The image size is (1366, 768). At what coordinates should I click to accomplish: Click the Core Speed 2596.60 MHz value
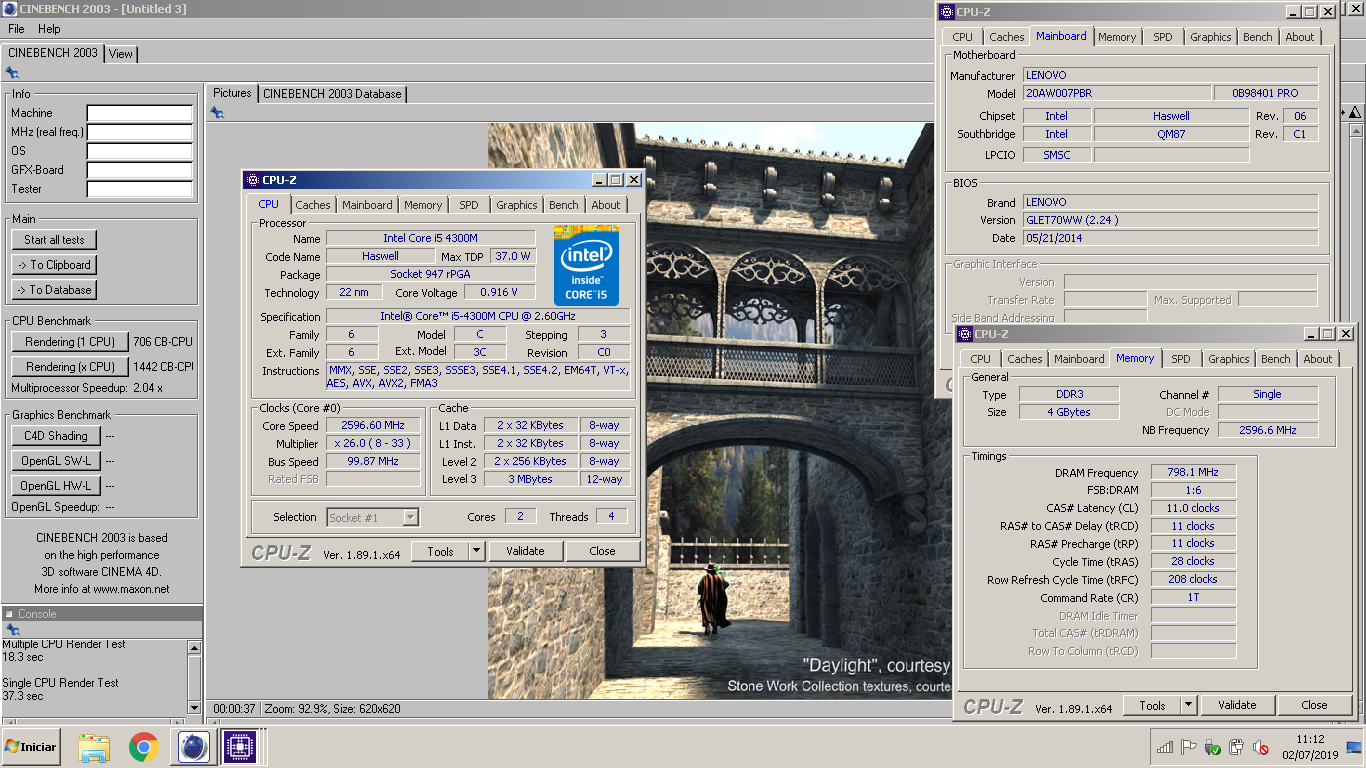pos(373,426)
